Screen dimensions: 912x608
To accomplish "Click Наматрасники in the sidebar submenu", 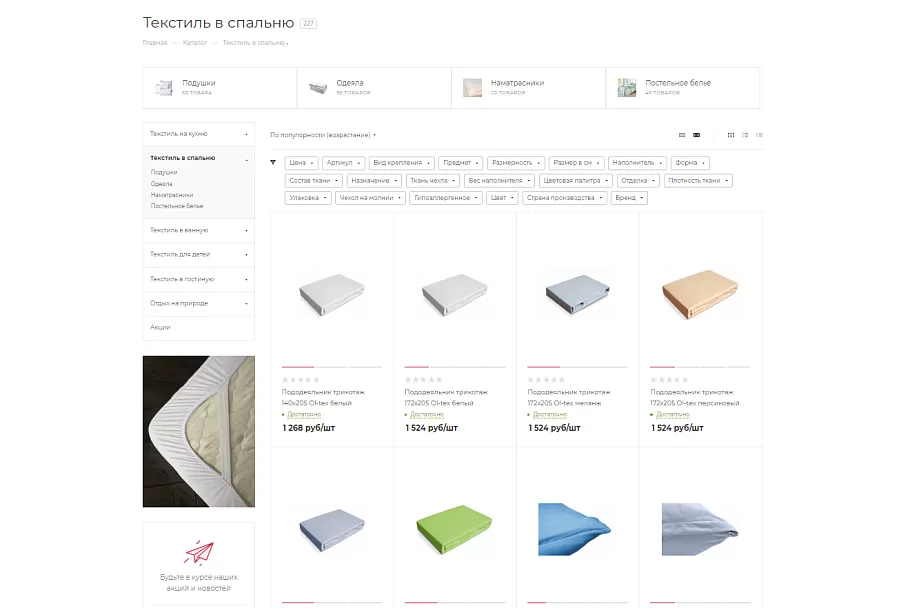I will click(172, 195).
